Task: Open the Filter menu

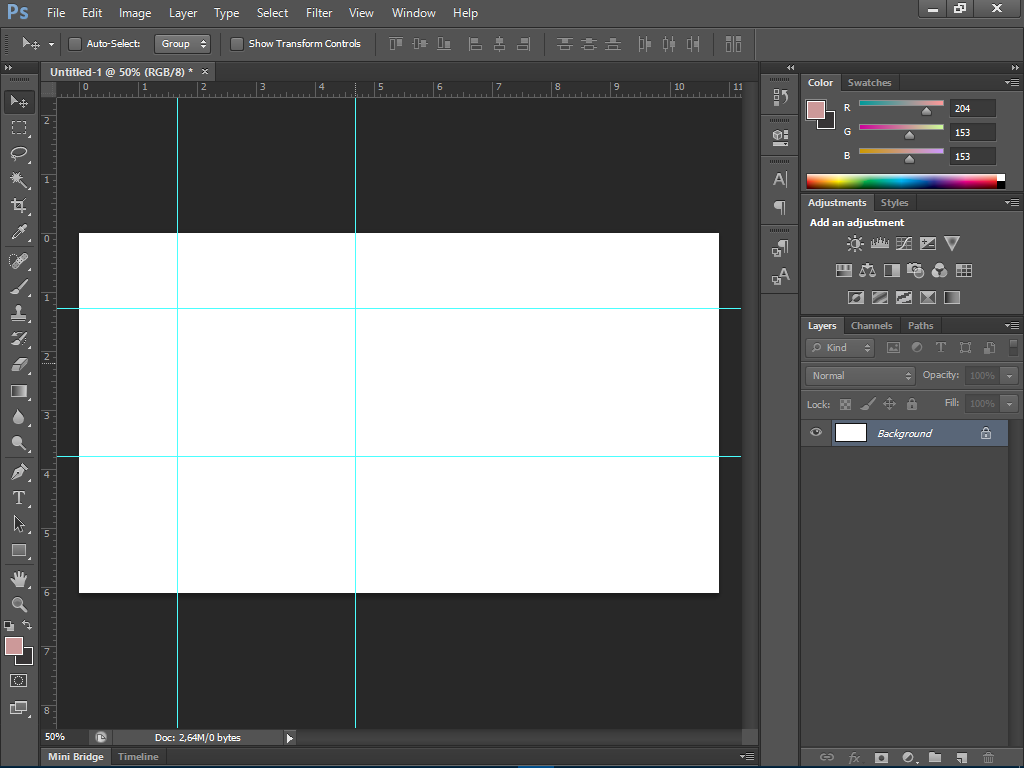Action: 318,12
